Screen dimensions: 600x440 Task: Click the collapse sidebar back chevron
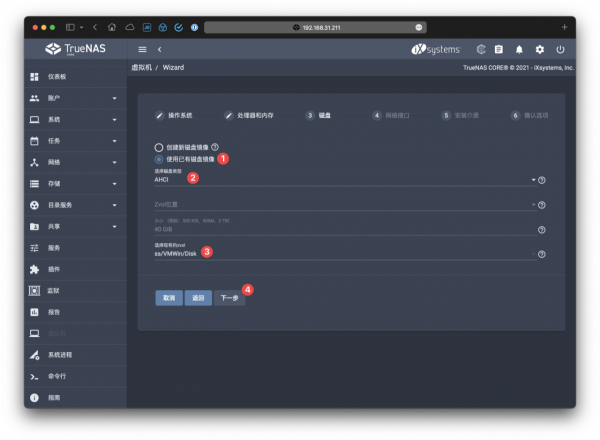160,49
